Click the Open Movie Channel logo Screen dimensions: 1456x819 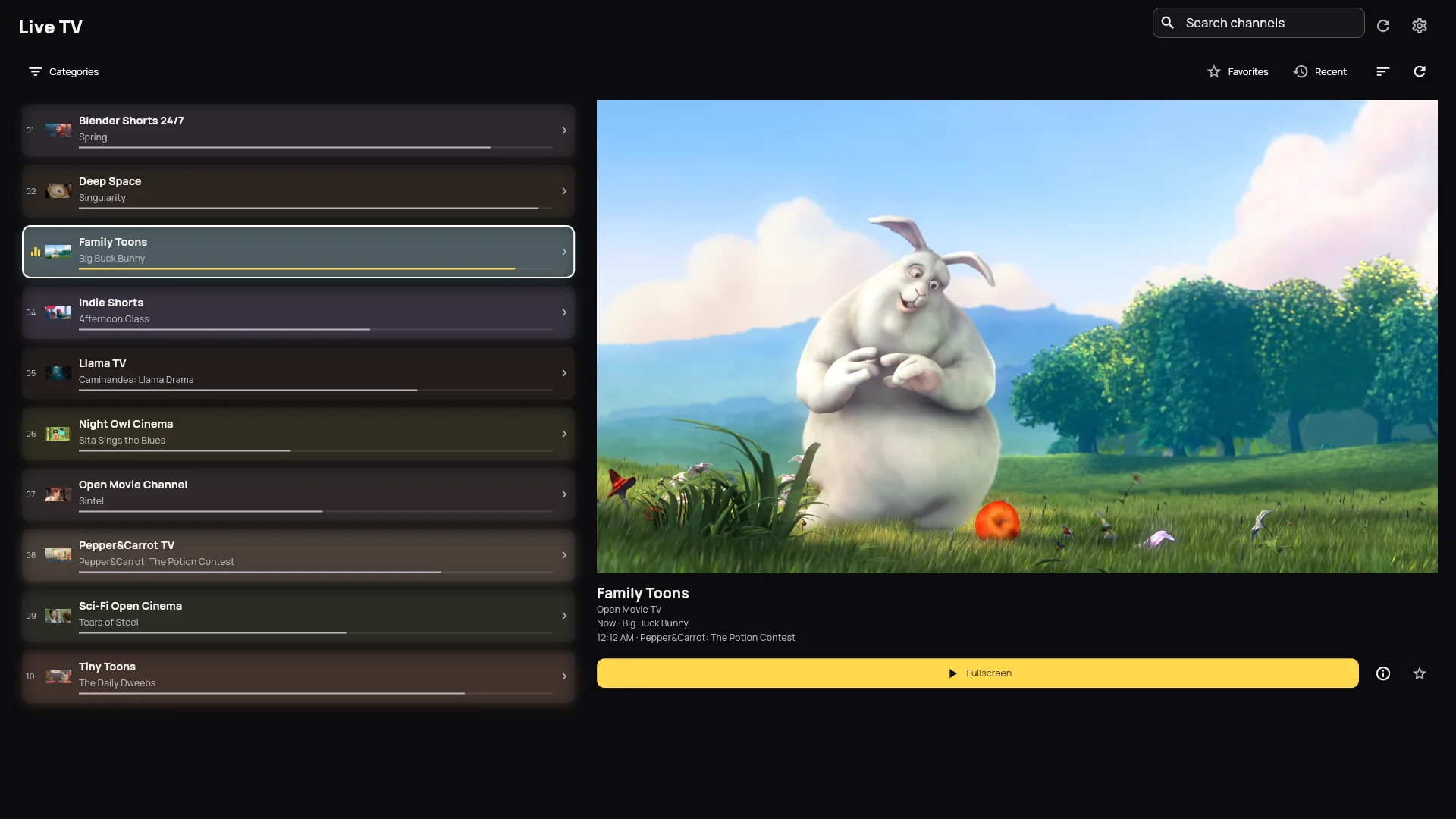click(58, 494)
